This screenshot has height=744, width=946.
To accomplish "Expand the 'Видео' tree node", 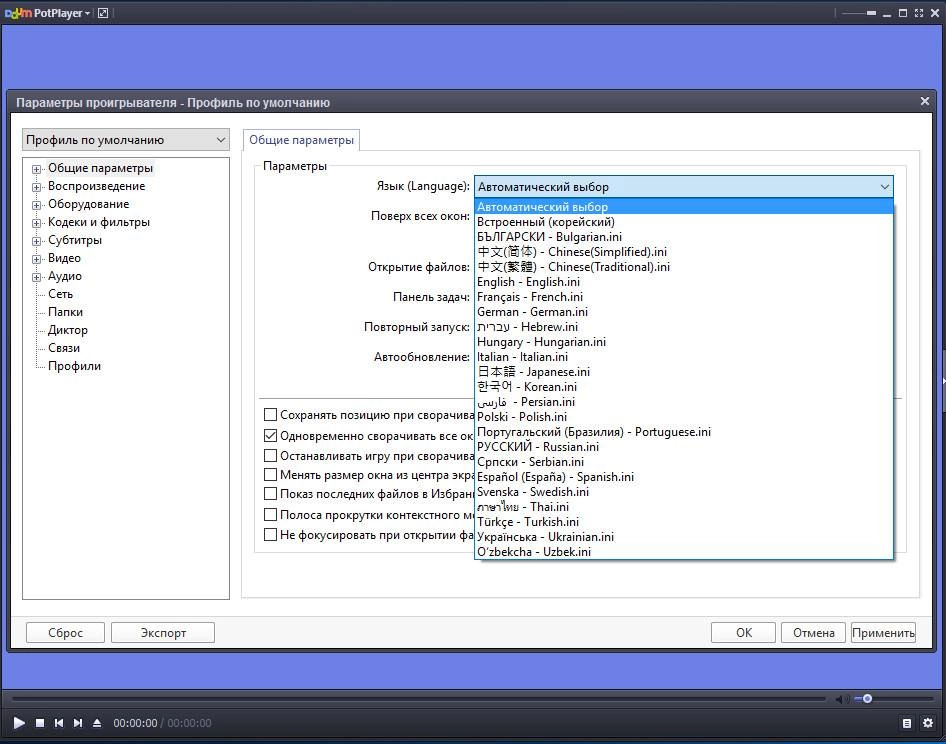I will [x=36, y=259].
